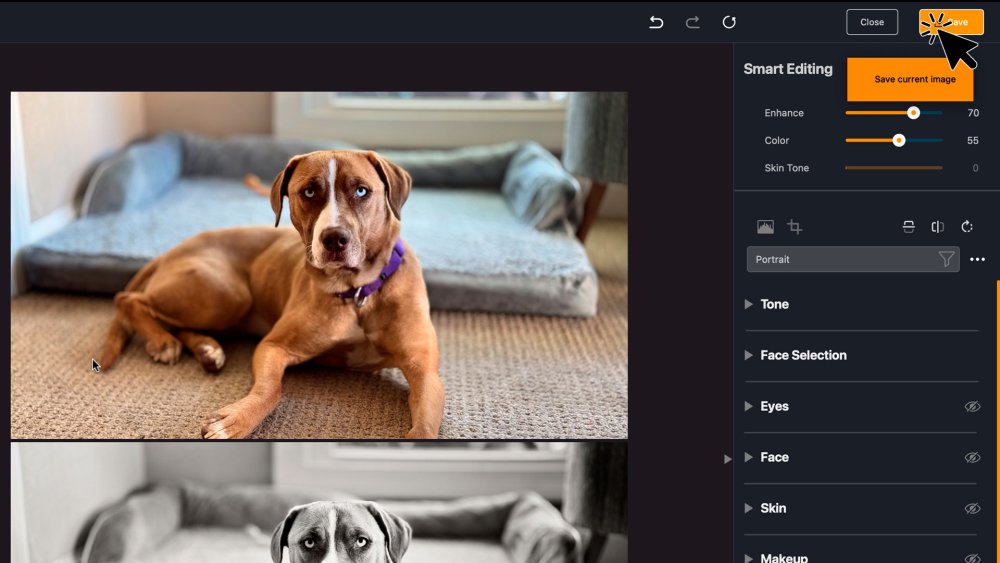This screenshot has width=1000, height=563.
Task: Collapse the right panel with arrow
Action: point(728,459)
